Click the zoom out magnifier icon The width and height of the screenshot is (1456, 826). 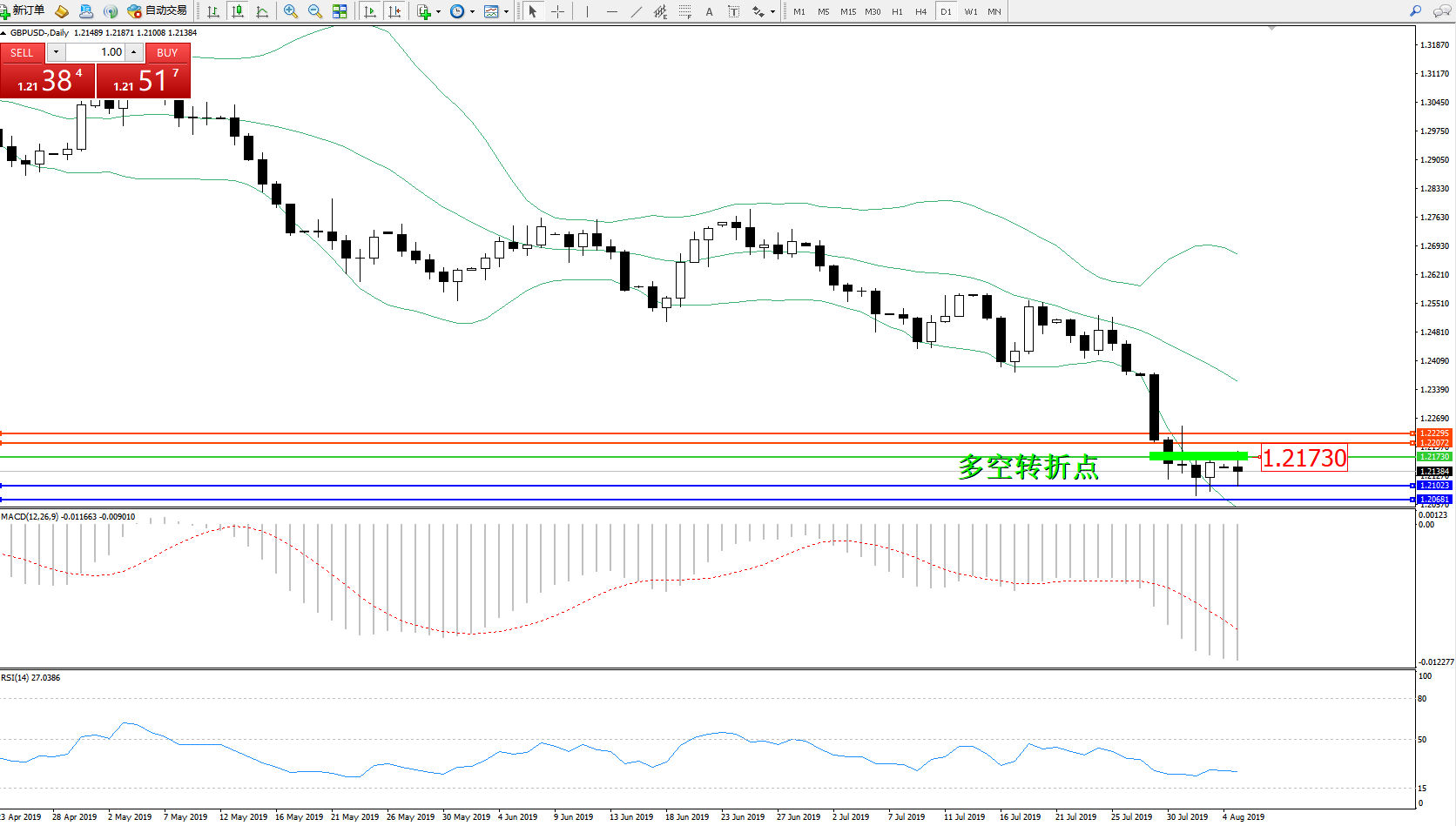coord(315,11)
